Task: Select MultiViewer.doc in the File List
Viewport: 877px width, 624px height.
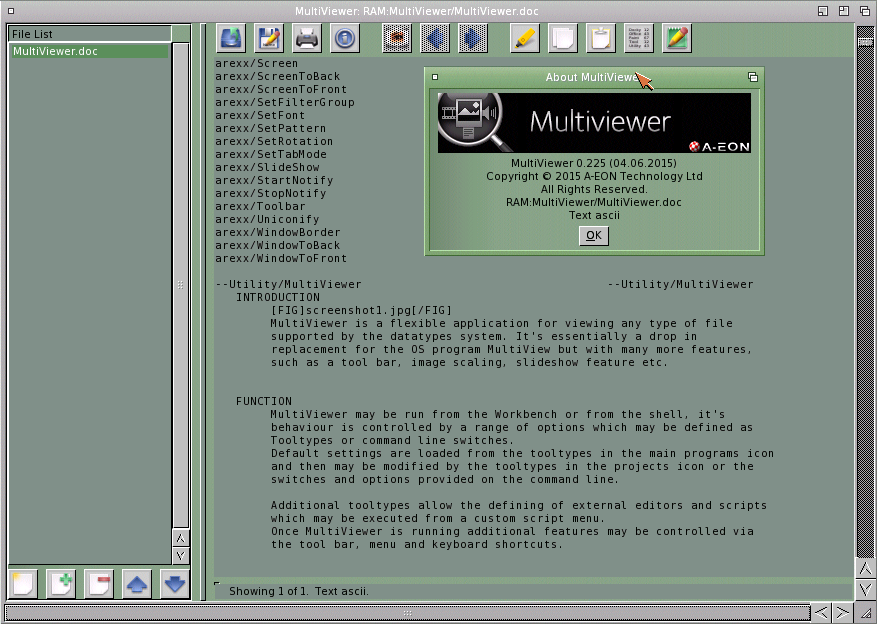Action: click(x=90, y=51)
